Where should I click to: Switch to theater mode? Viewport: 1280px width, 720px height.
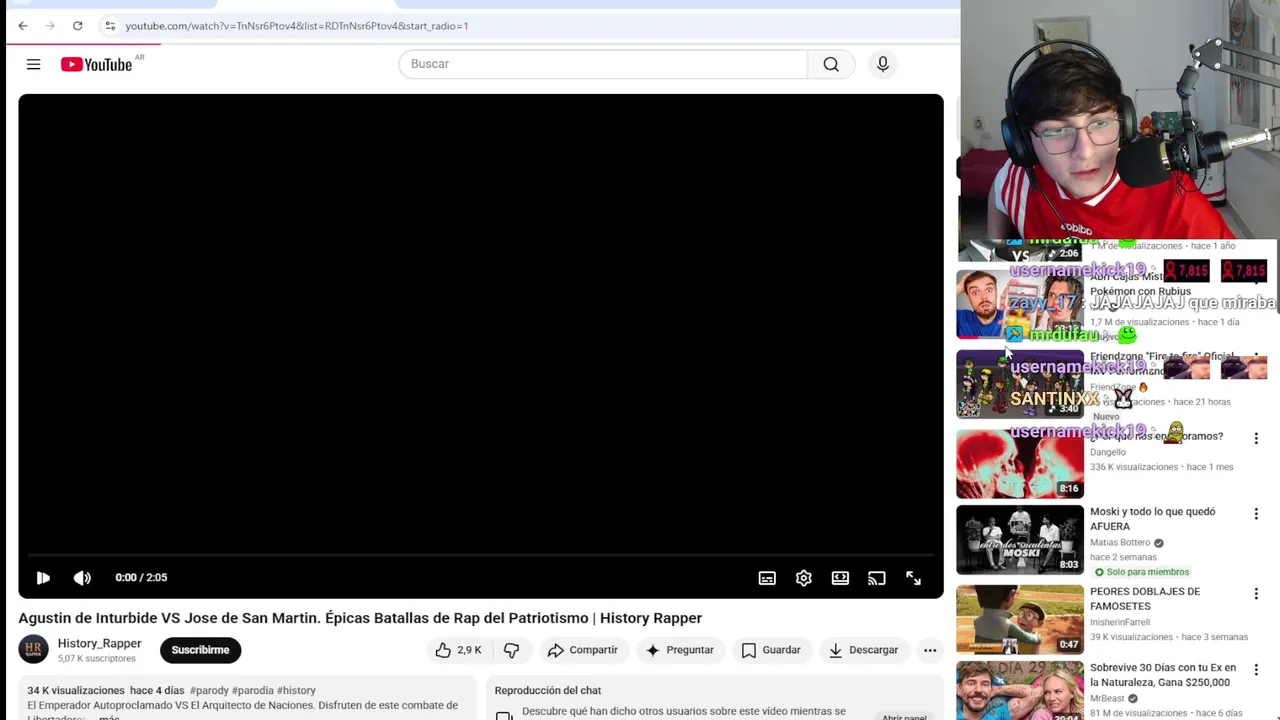tap(840, 578)
